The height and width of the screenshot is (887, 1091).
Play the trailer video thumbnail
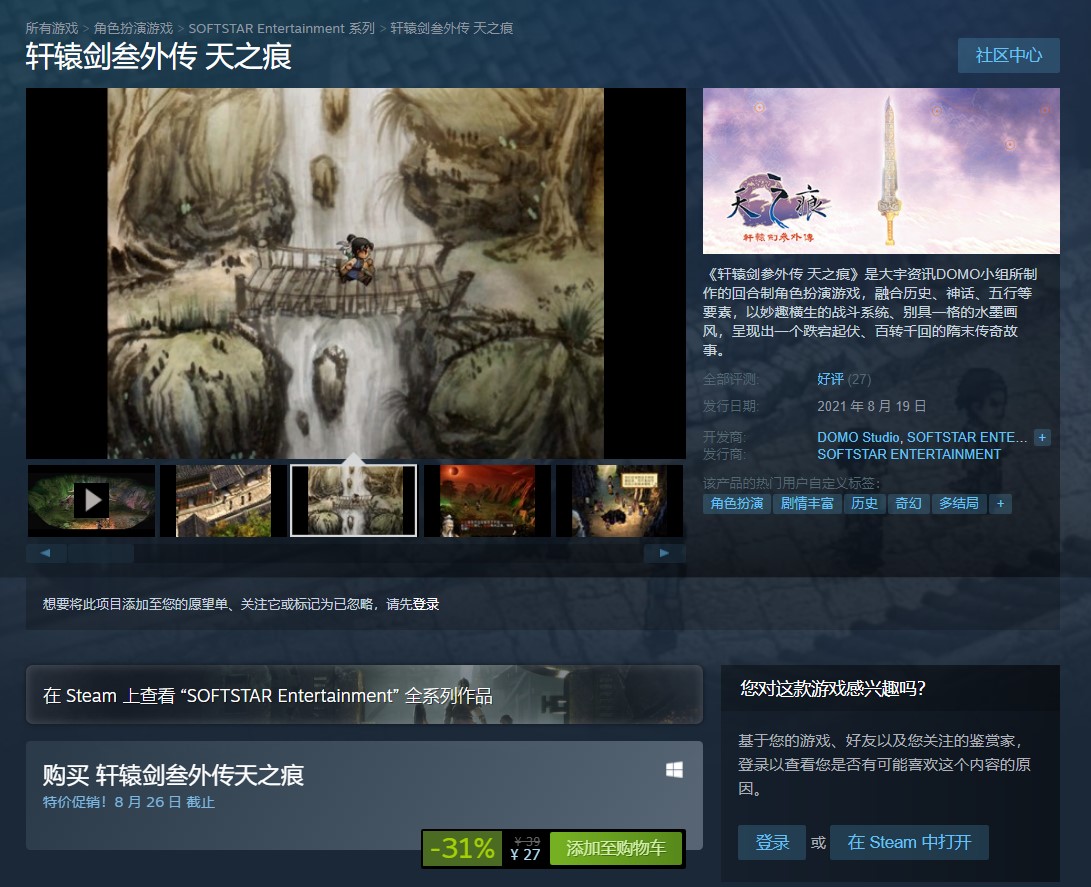tap(91, 500)
